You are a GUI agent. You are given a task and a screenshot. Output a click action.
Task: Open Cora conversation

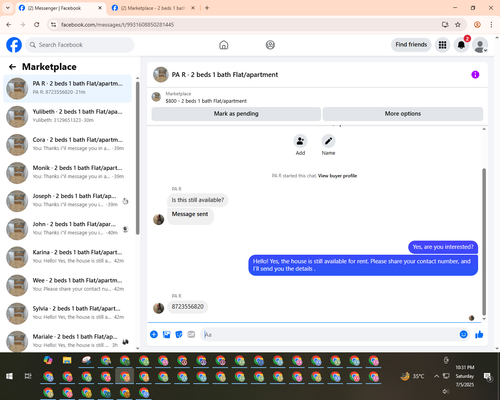click(67, 145)
